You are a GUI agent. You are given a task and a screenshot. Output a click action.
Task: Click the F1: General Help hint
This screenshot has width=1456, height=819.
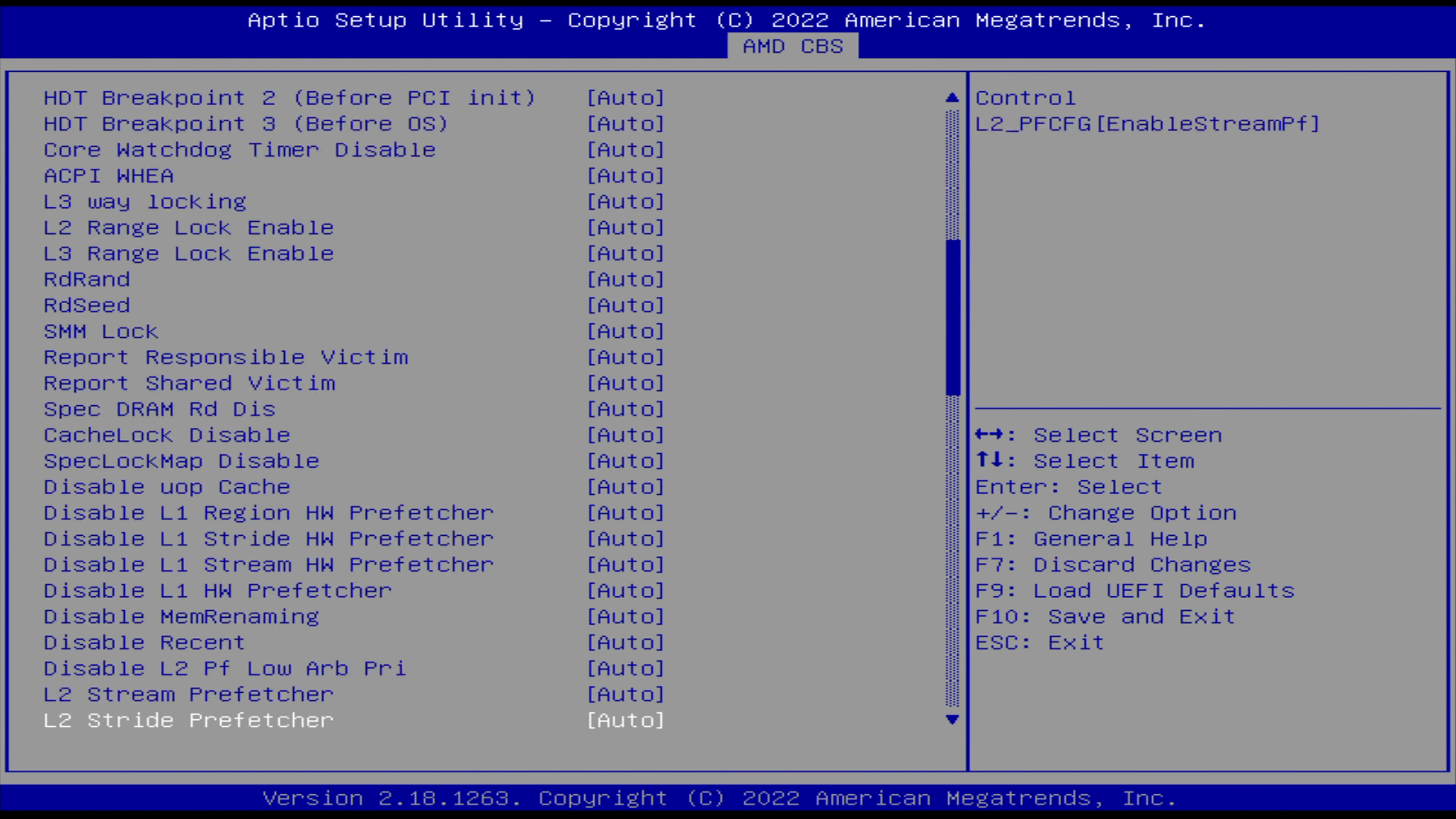1092,539
